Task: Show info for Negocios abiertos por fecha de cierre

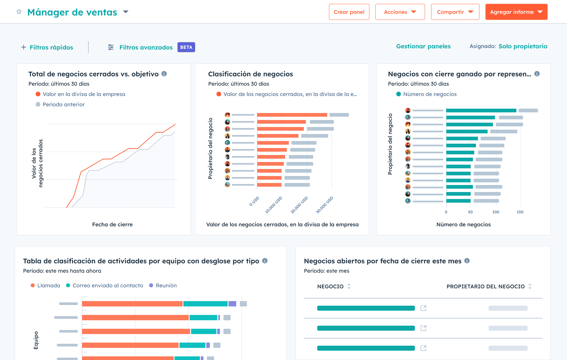Action: click(x=467, y=261)
